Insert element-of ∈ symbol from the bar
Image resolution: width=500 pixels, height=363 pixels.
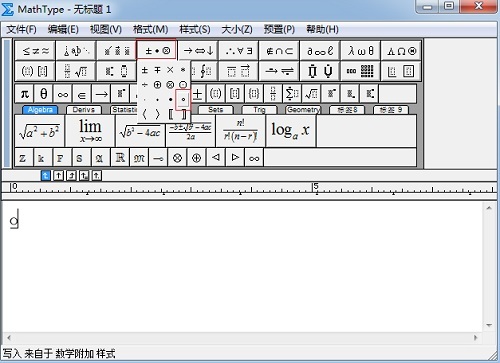[82, 94]
